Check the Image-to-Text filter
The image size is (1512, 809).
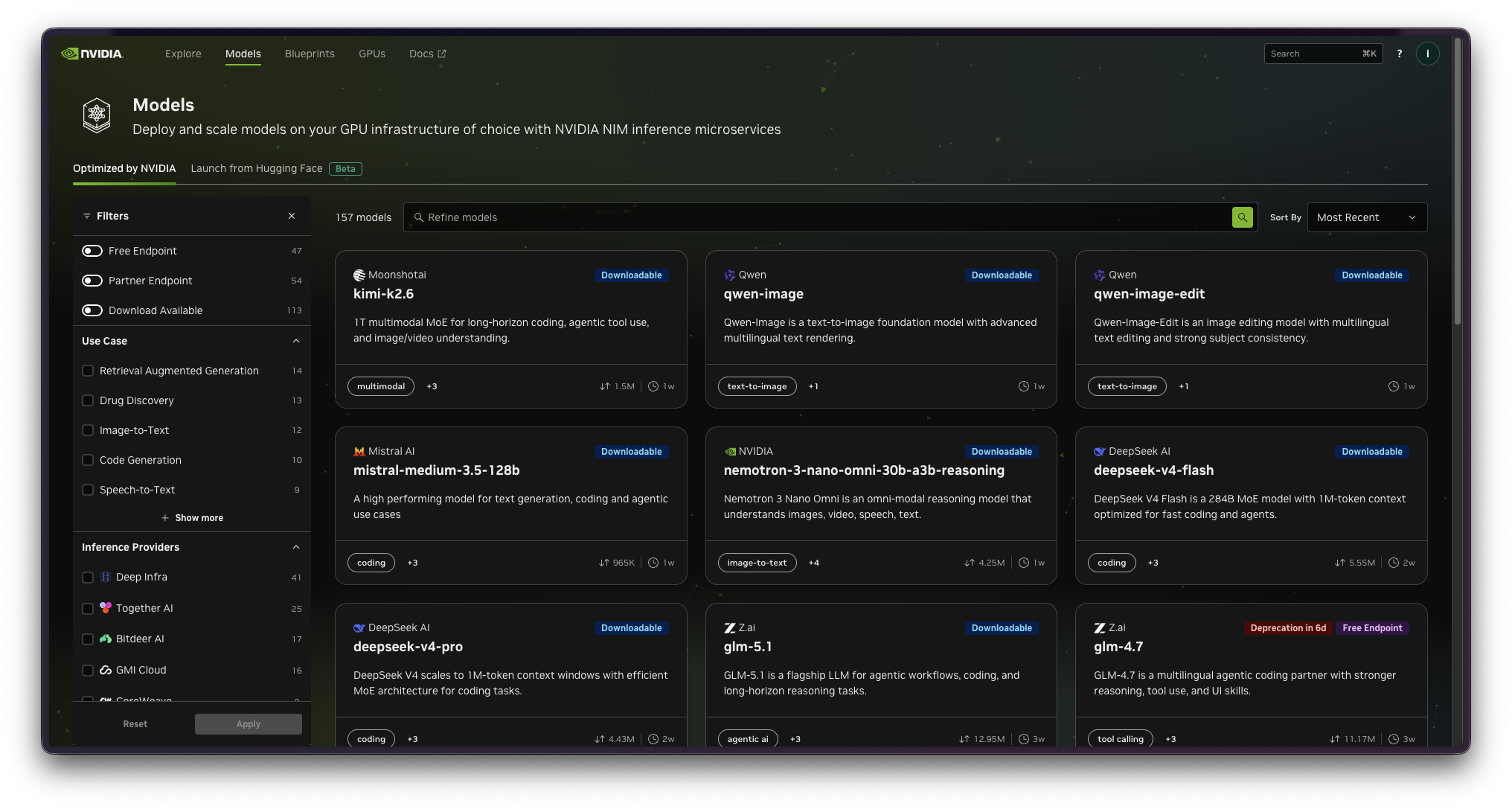pyautogui.click(x=88, y=430)
